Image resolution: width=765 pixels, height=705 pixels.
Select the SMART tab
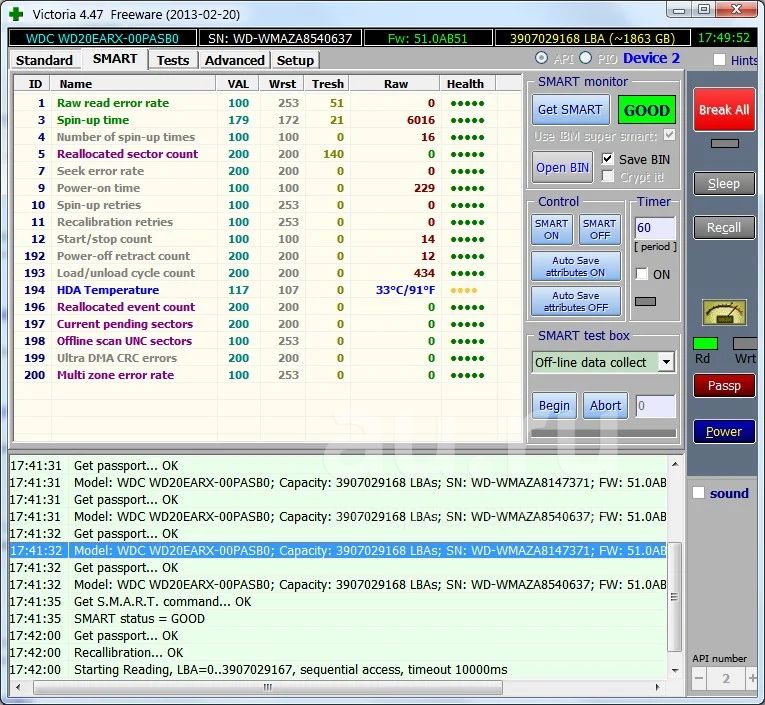[115, 59]
